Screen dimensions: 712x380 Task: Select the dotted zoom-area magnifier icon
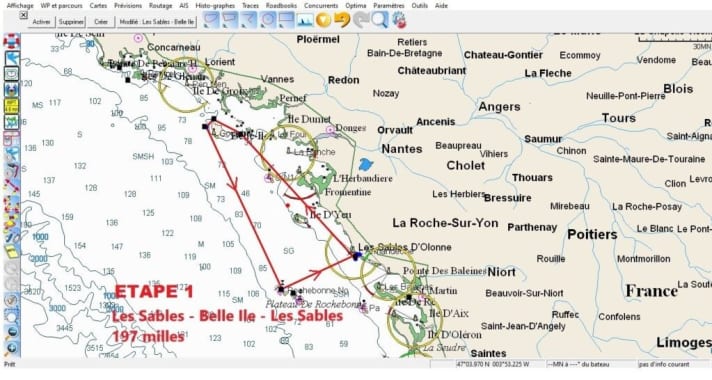point(11,316)
